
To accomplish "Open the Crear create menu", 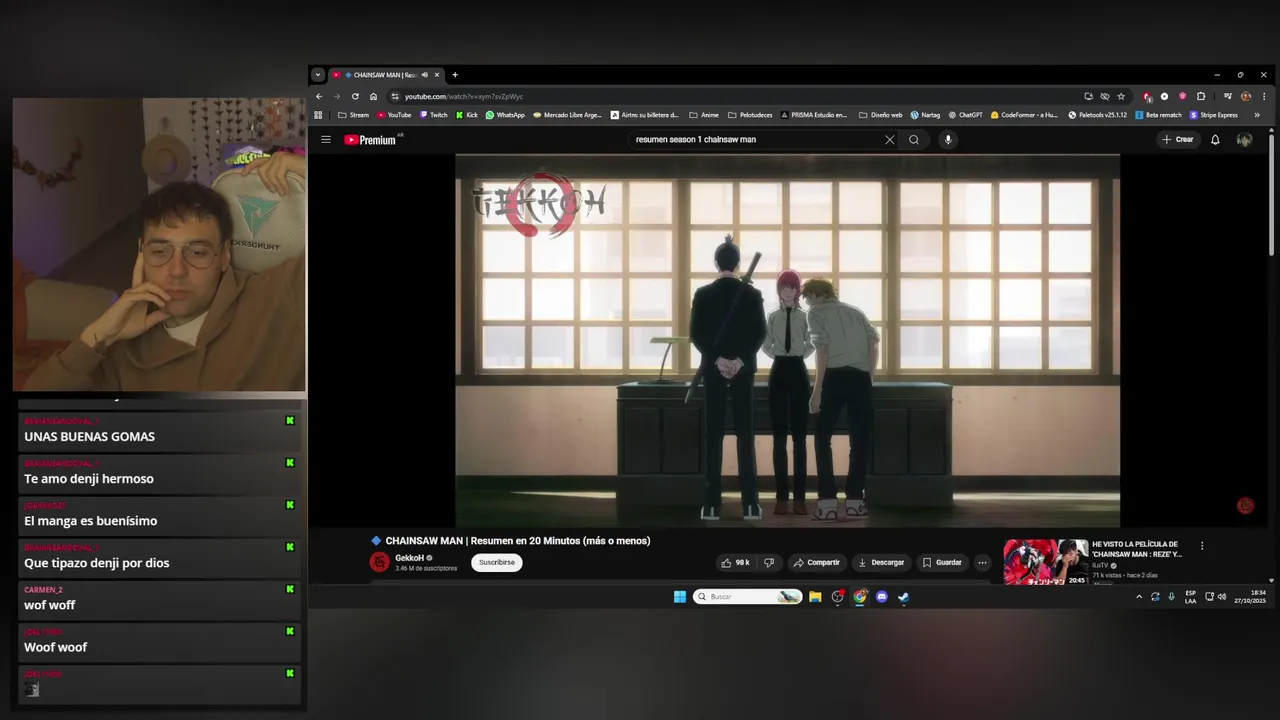I will [x=1178, y=140].
